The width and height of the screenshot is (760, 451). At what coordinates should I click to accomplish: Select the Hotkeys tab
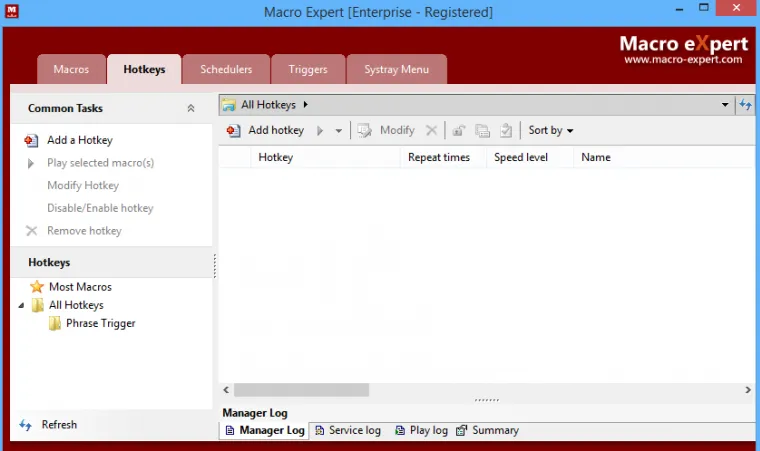(x=144, y=69)
